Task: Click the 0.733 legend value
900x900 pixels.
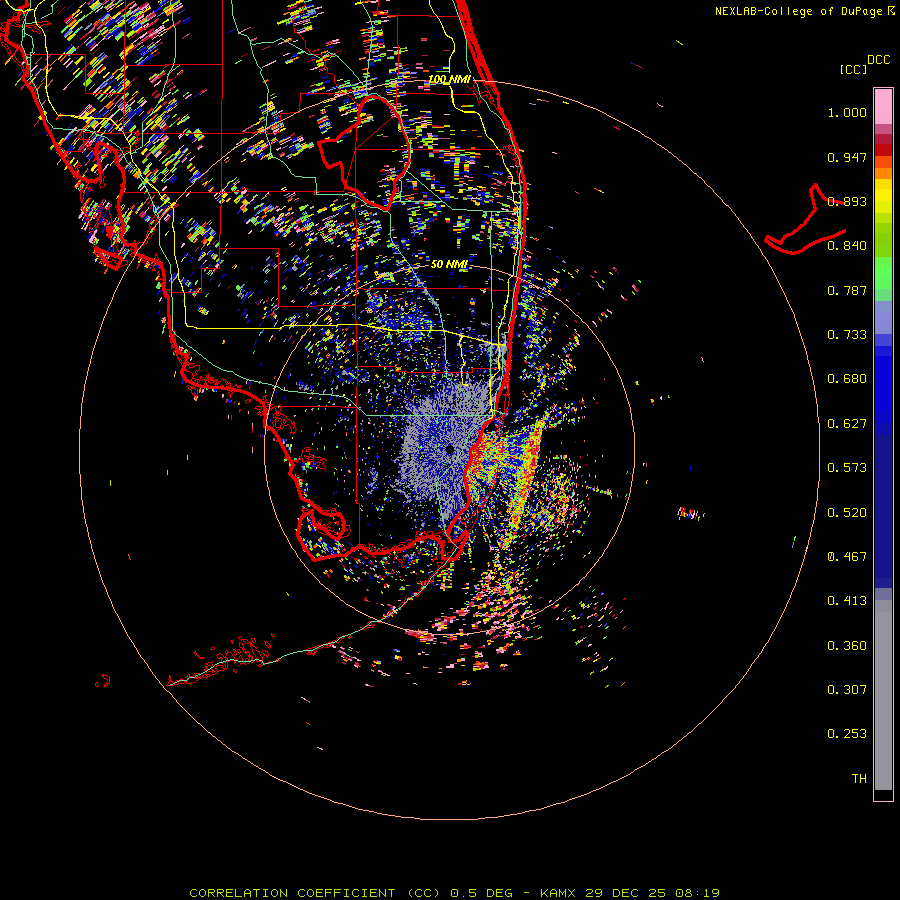Action: 847,335
